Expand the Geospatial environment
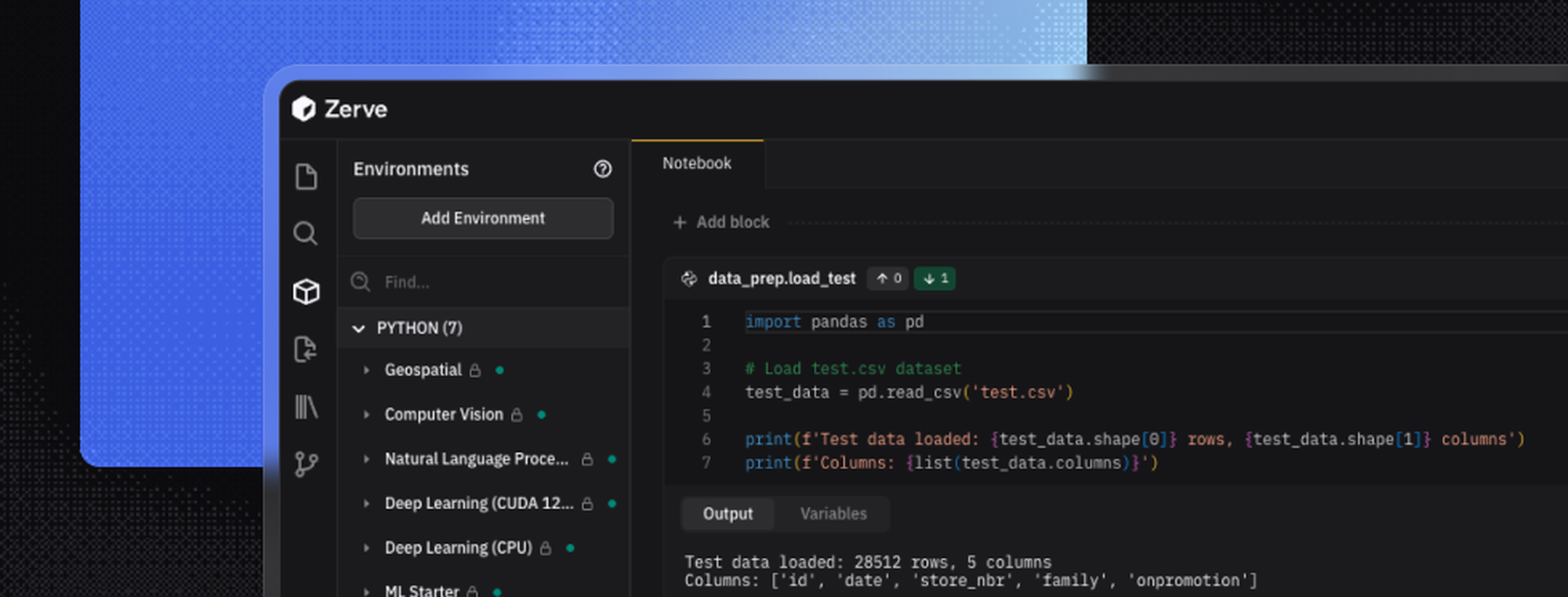 [366, 370]
